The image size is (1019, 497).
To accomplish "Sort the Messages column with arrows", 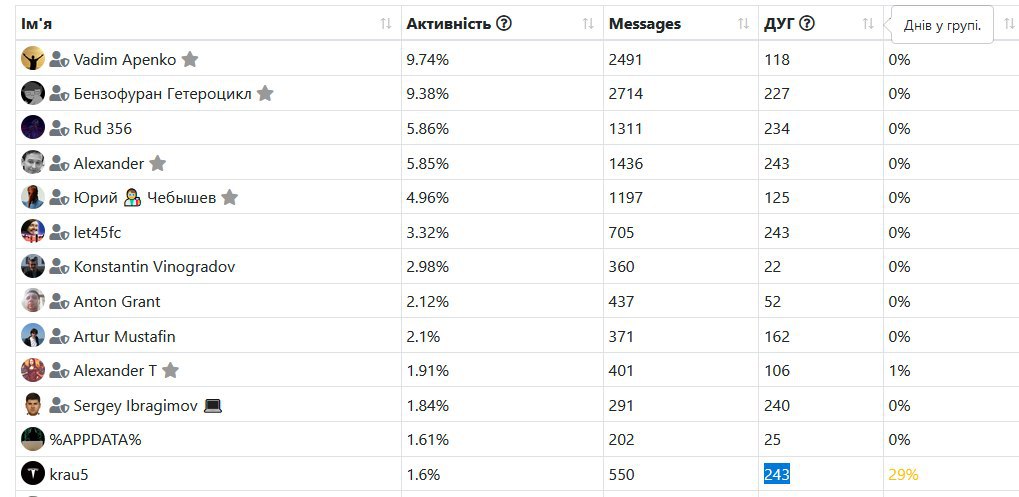I will (743, 24).
